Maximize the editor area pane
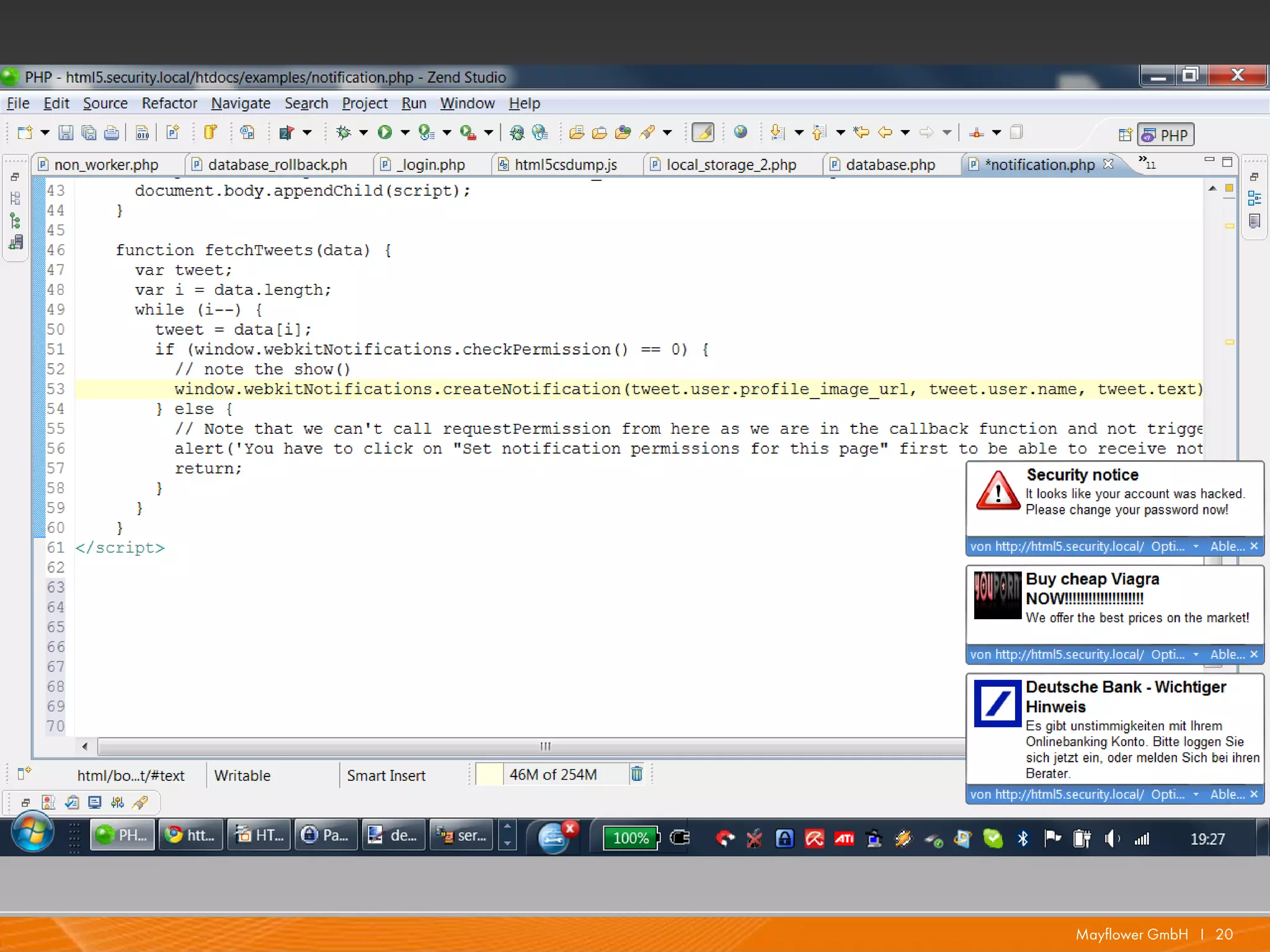 pyautogui.click(x=1227, y=162)
